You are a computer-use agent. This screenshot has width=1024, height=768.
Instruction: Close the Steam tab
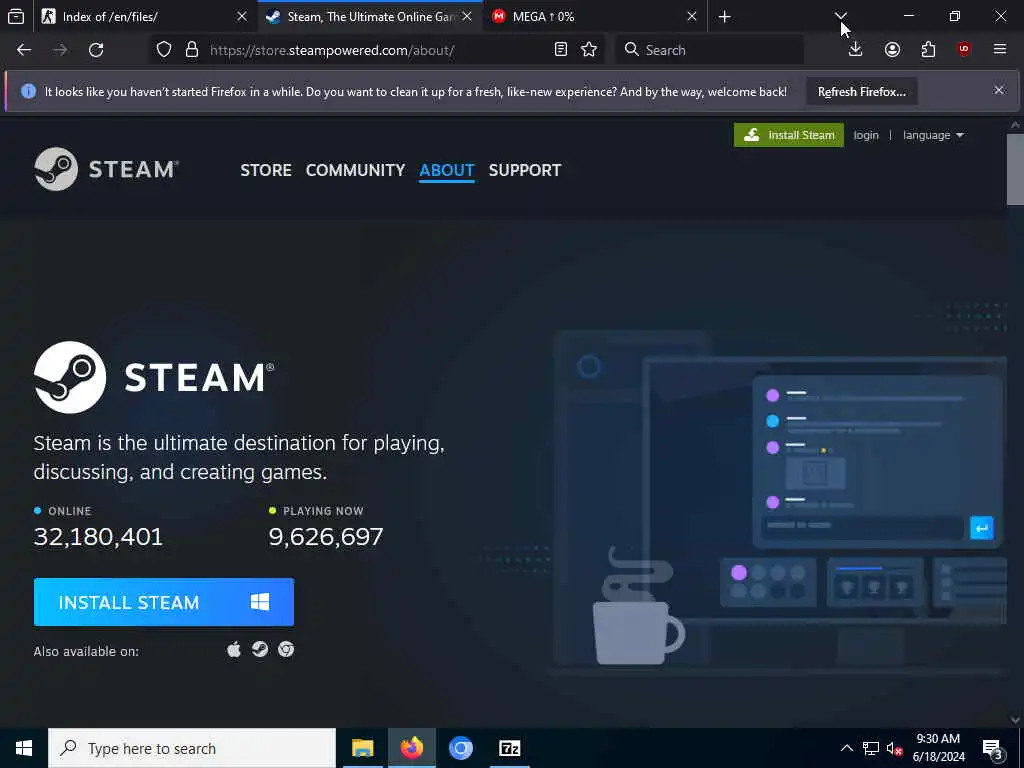[x=467, y=16]
